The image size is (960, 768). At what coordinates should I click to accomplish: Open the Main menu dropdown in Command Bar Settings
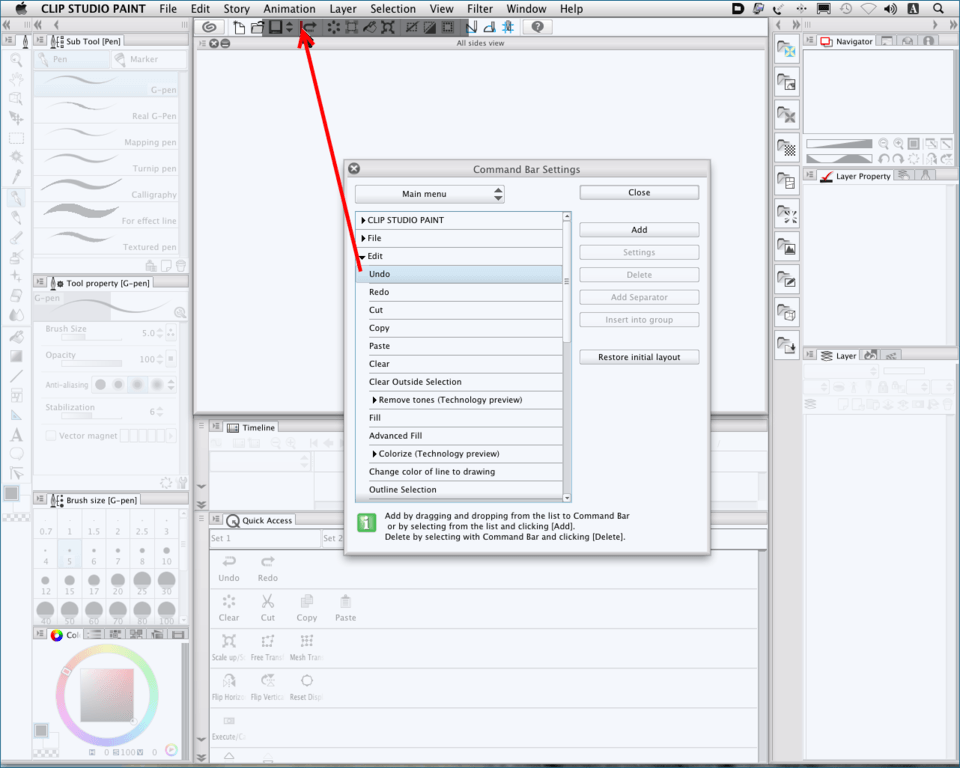(429, 194)
